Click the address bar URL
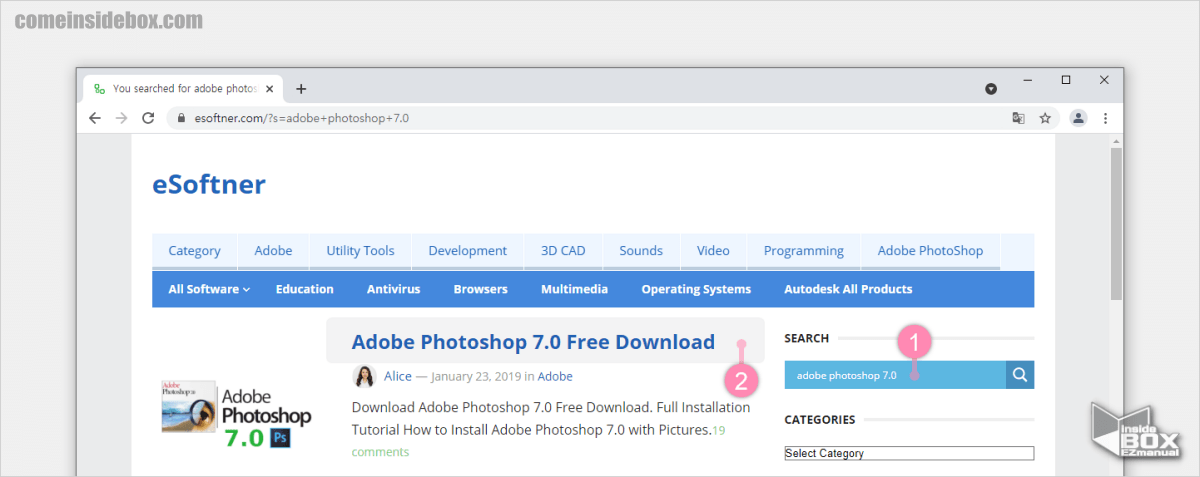Screen dimensions: 1200x477 pyautogui.click(x=300, y=118)
